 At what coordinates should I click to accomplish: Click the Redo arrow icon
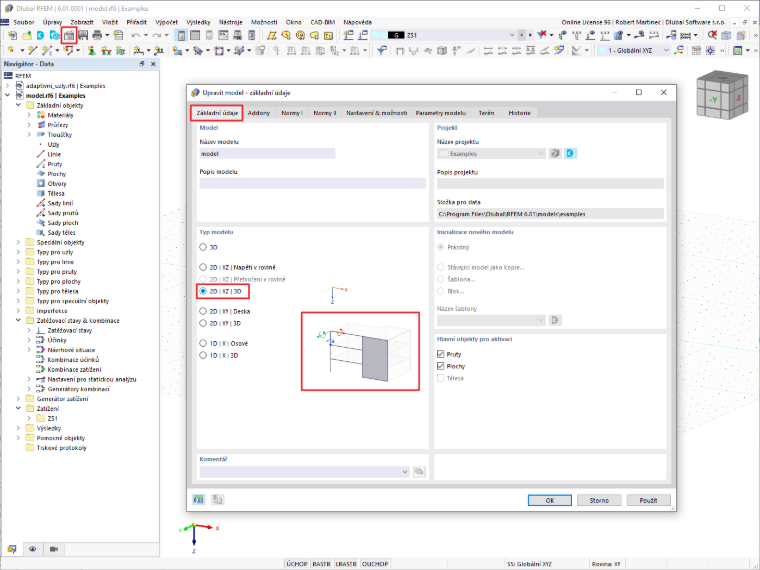point(157,35)
